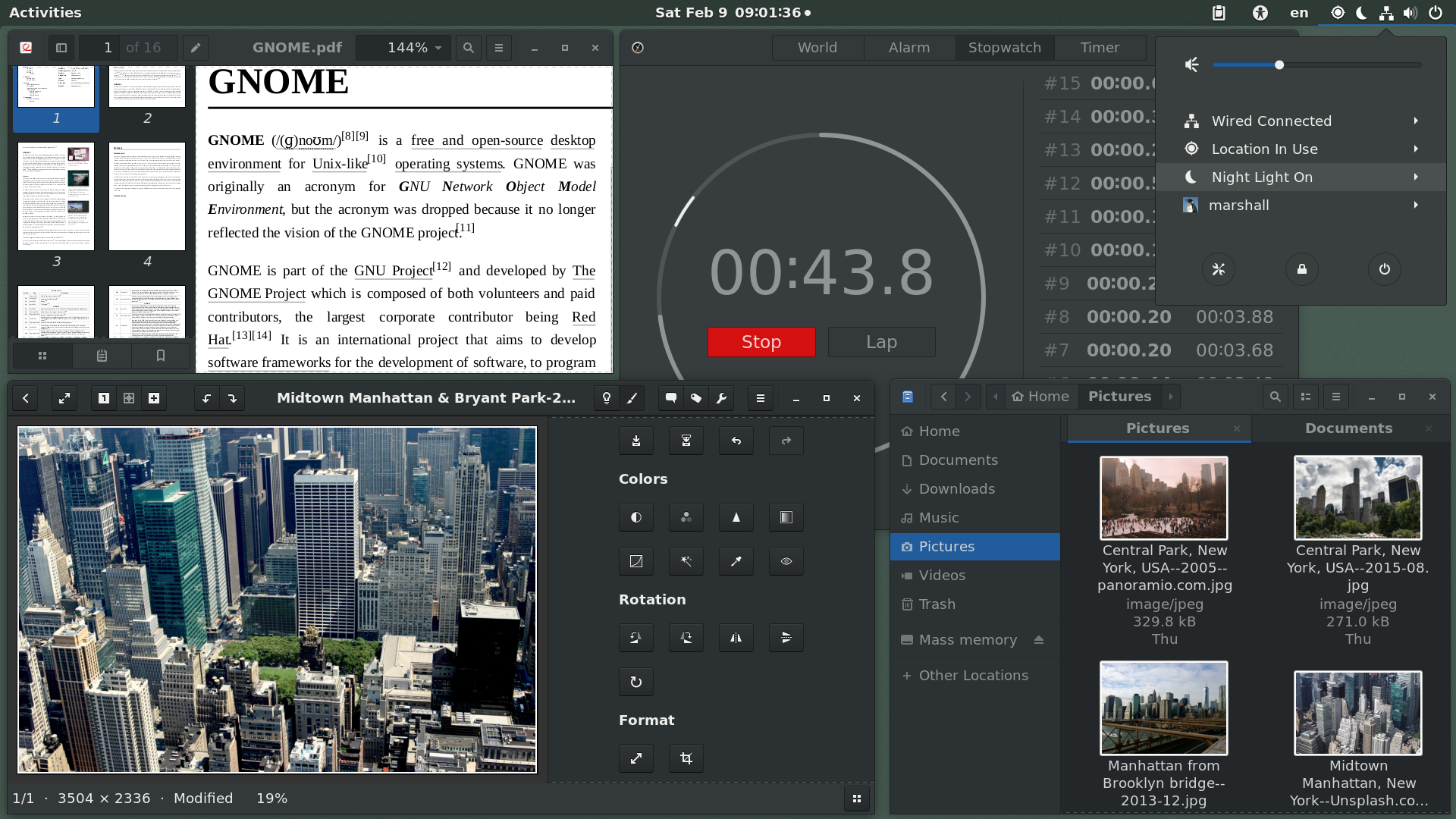1456x819 pixels.
Task: Select the annotation tool in image editor
Action: (672, 398)
